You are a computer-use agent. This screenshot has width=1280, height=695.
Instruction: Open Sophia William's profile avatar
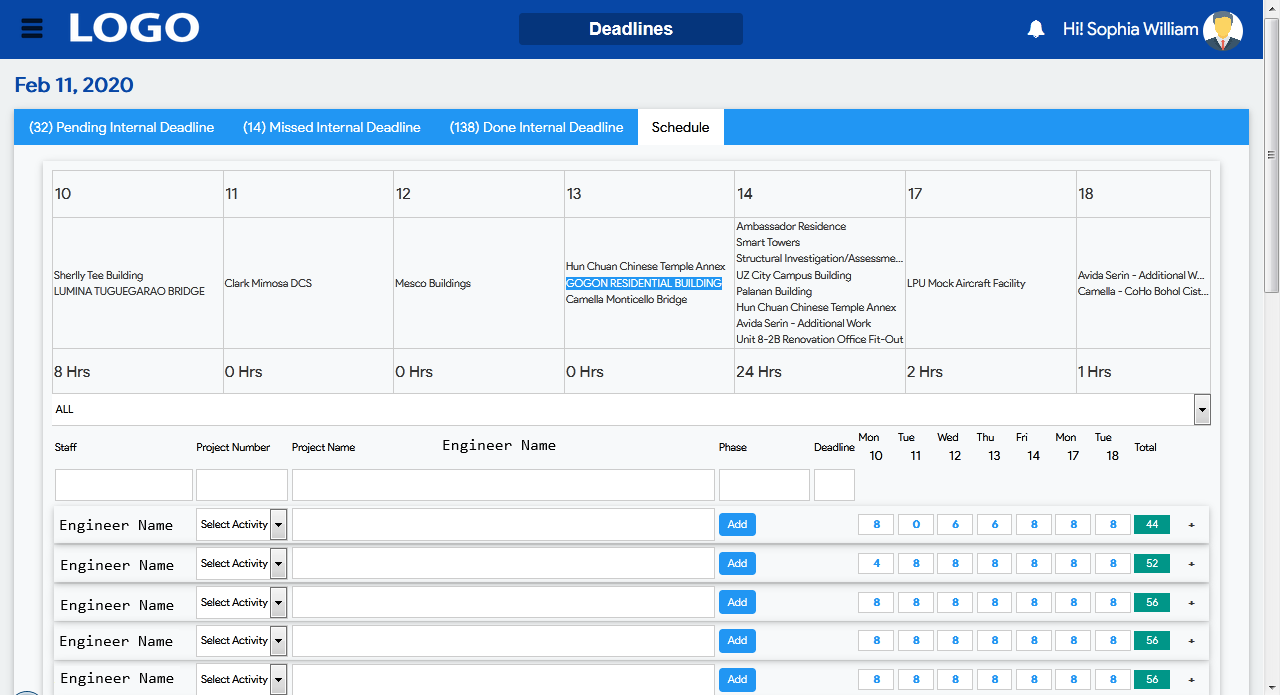point(1222,30)
